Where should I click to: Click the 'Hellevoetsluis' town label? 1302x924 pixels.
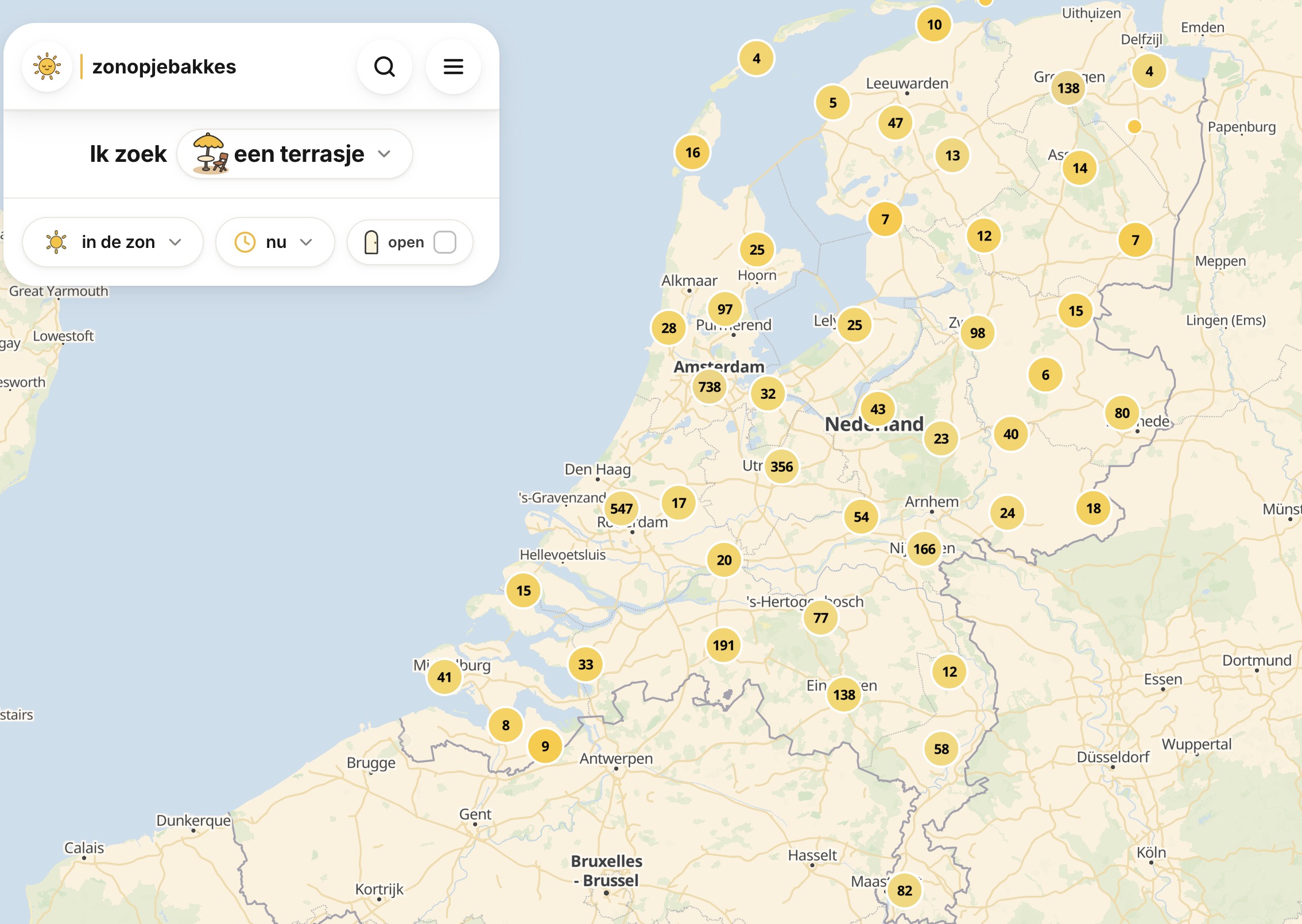tap(563, 555)
